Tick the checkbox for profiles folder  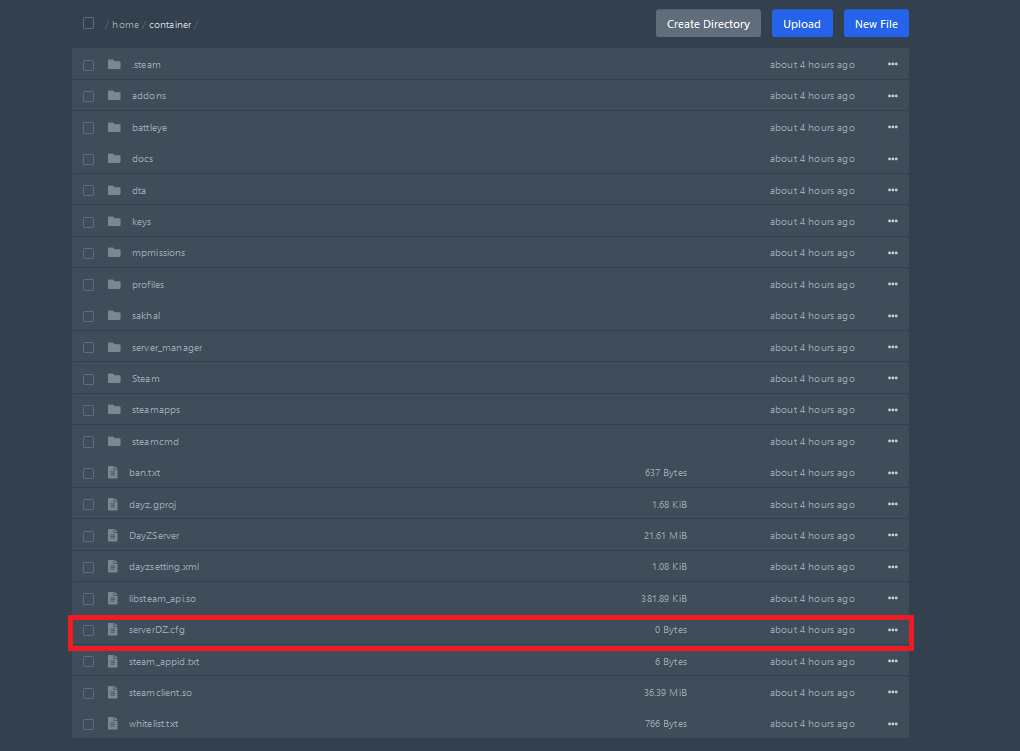pyautogui.click(x=88, y=285)
